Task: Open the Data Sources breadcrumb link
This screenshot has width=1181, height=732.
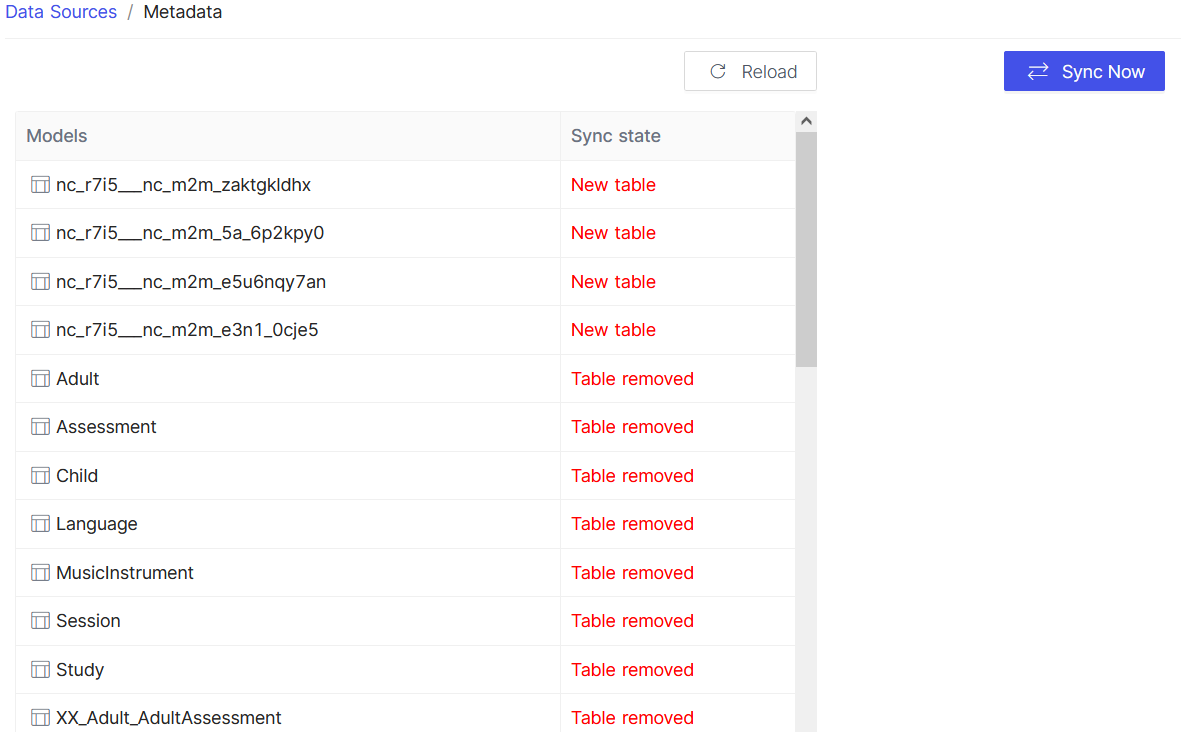Action: (61, 12)
